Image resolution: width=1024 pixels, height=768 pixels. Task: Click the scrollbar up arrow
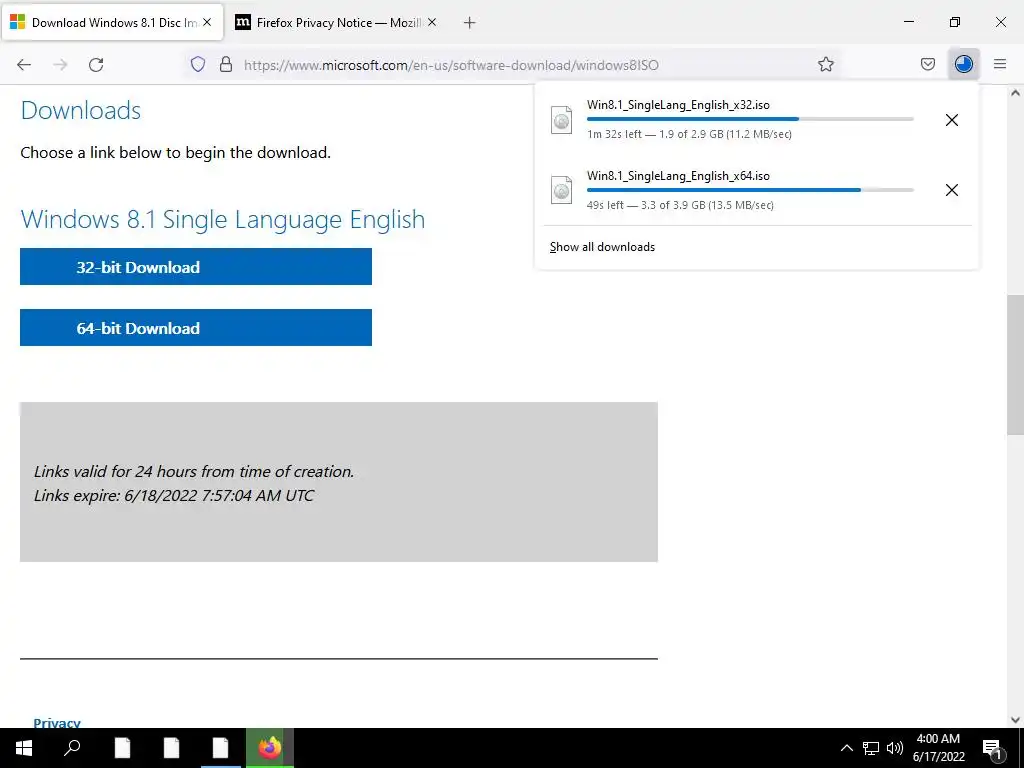(x=1015, y=93)
